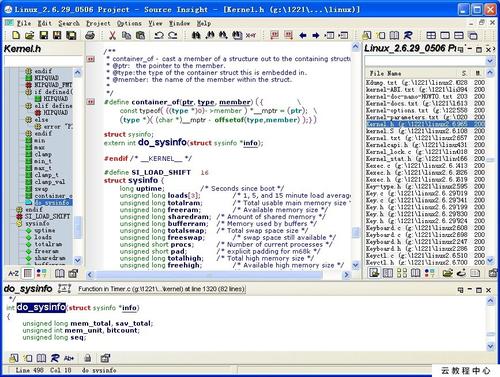This screenshot has height=377, width=500.
Task: Select Kernel.txt in project file list
Action: pyautogui.click(x=425, y=138)
